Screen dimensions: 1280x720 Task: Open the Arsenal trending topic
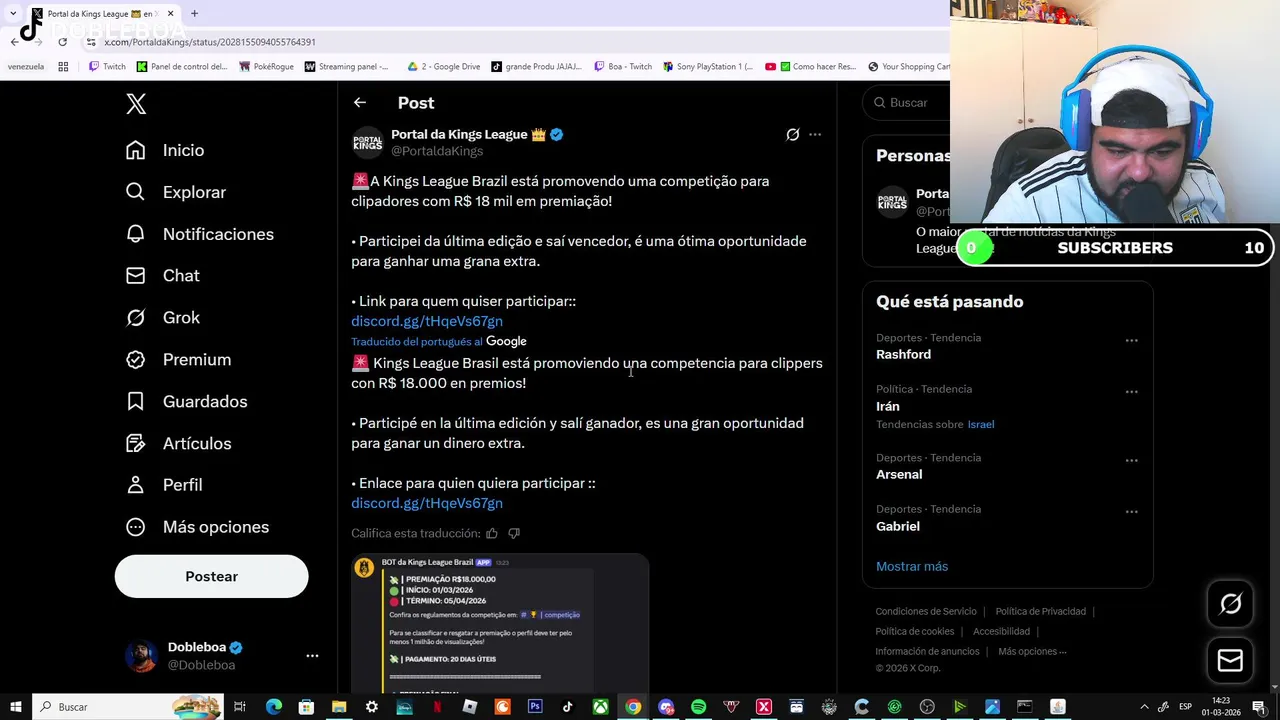point(899,474)
